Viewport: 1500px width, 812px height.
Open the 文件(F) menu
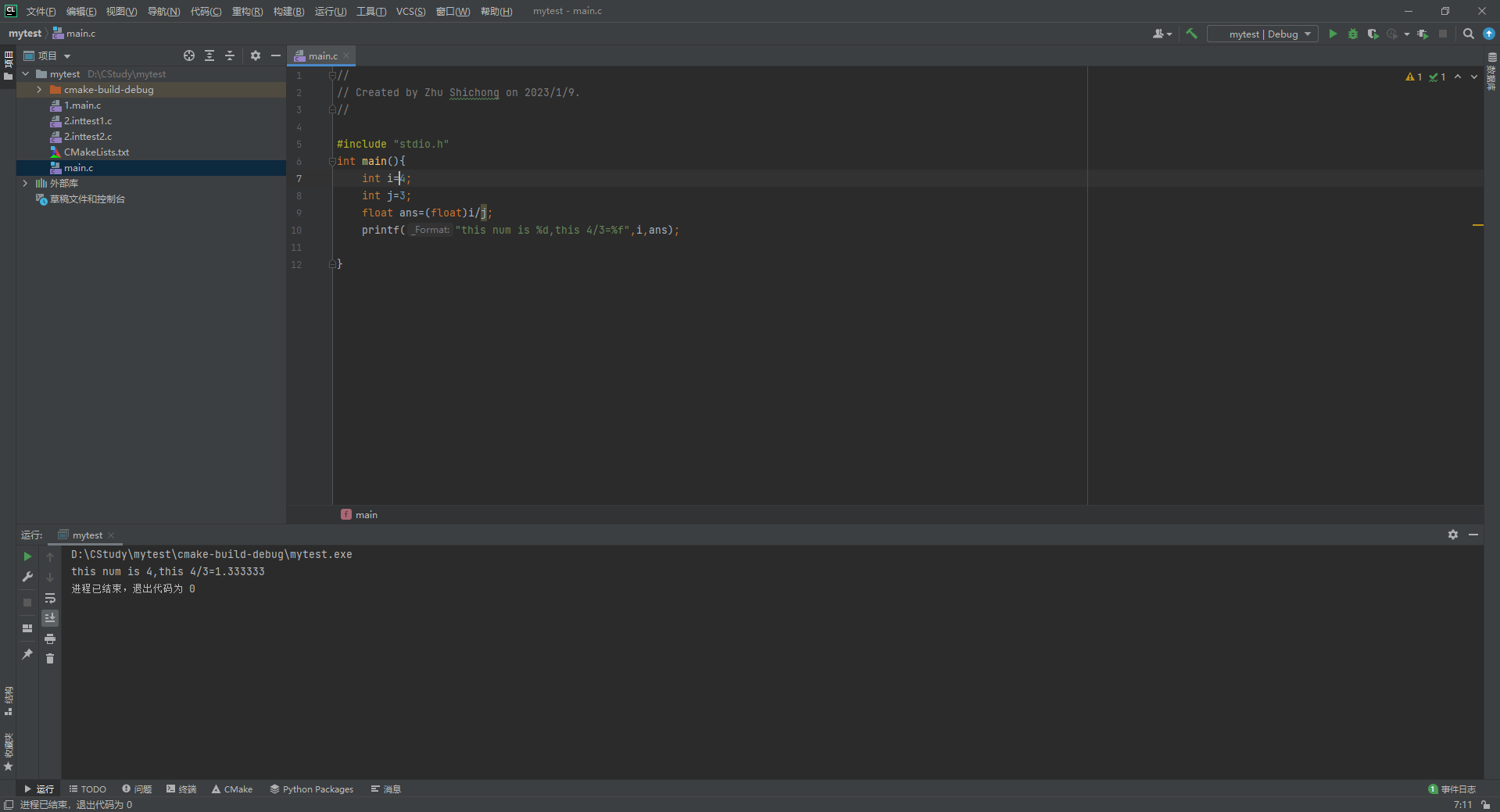[41, 11]
